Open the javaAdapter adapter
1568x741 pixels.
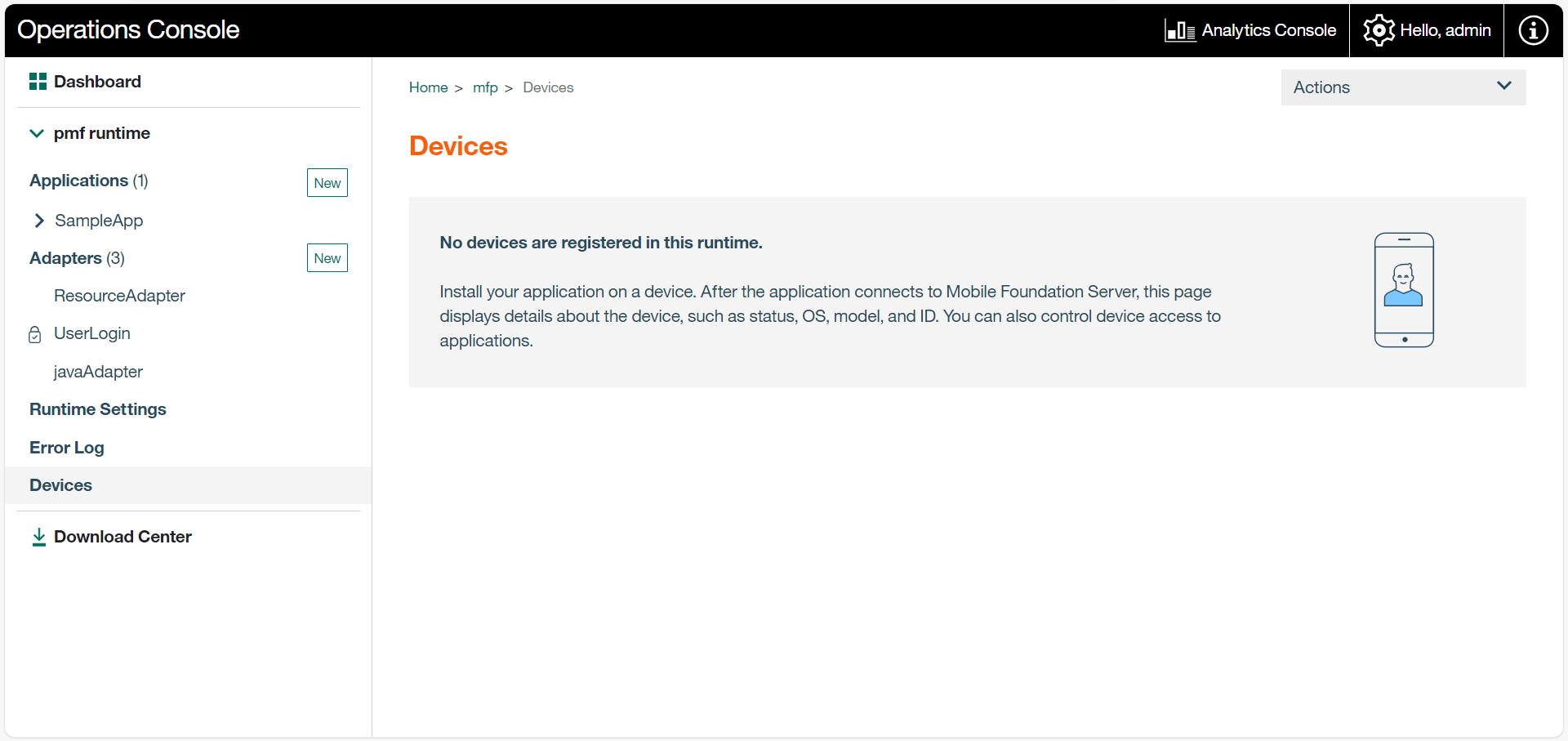[x=98, y=371]
